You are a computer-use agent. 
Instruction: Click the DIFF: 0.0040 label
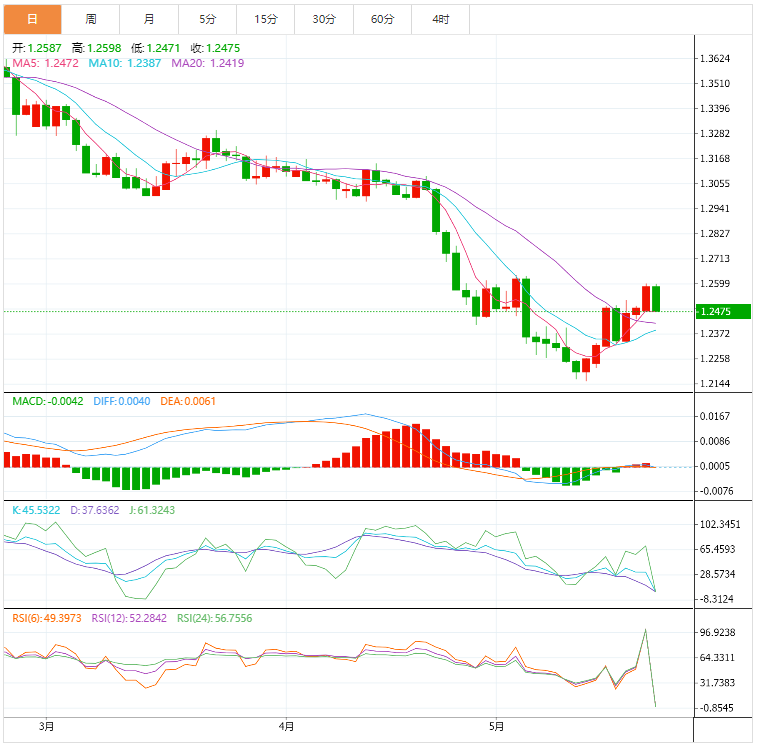point(121,401)
